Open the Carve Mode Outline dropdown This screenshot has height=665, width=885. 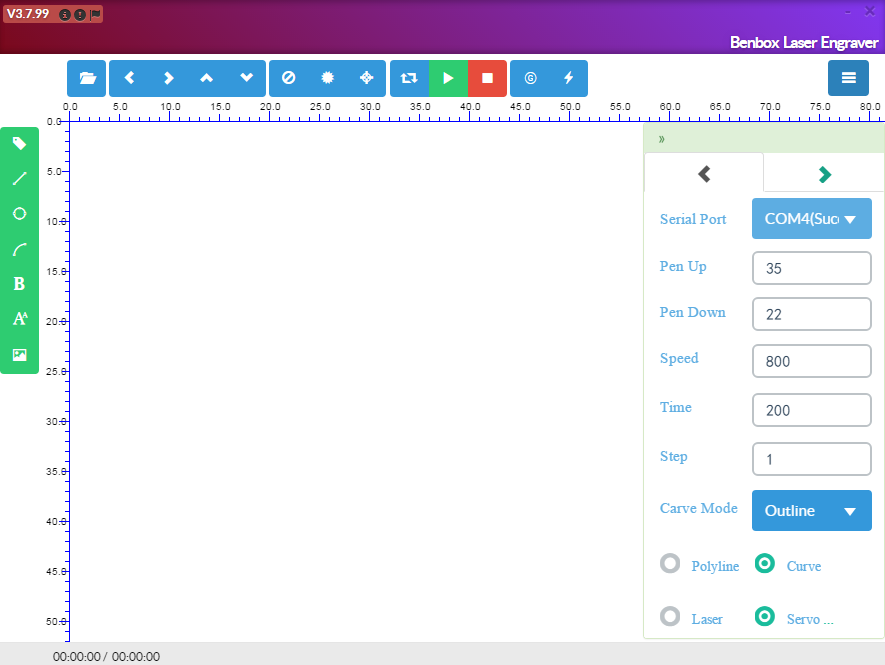coord(812,510)
